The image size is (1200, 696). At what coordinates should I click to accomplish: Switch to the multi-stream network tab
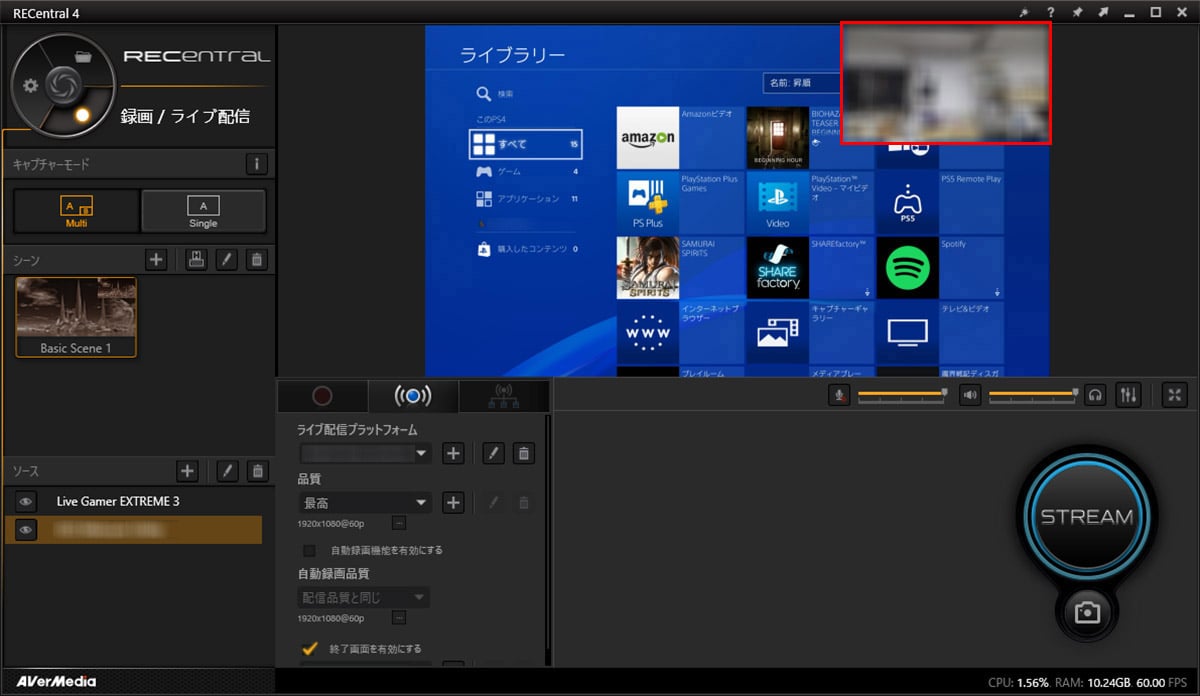click(x=504, y=396)
